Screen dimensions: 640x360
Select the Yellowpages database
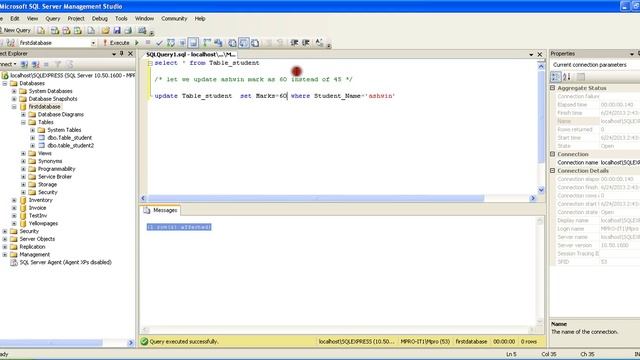tap(43, 223)
